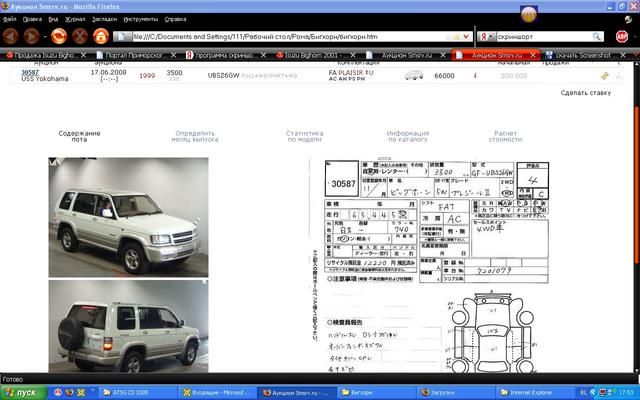Click the small car icon in lot row
The height and width of the screenshot is (400, 640).
tap(414, 75)
